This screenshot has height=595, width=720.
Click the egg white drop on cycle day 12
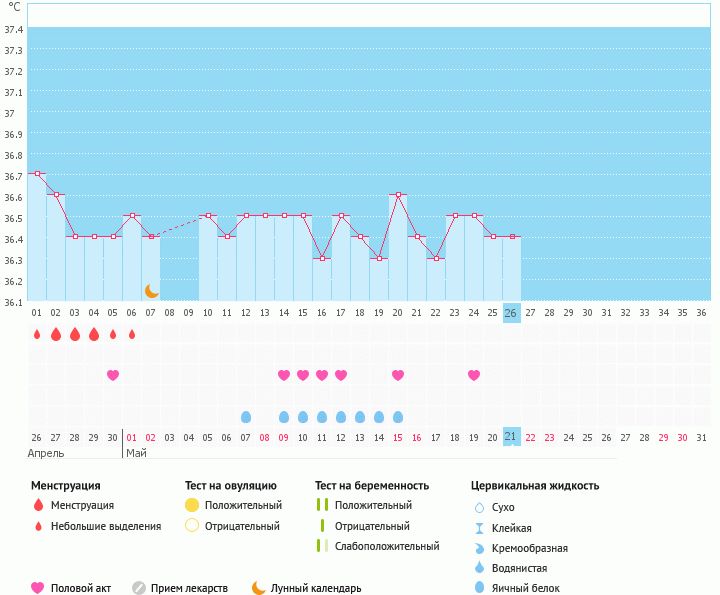coord(246,417)
